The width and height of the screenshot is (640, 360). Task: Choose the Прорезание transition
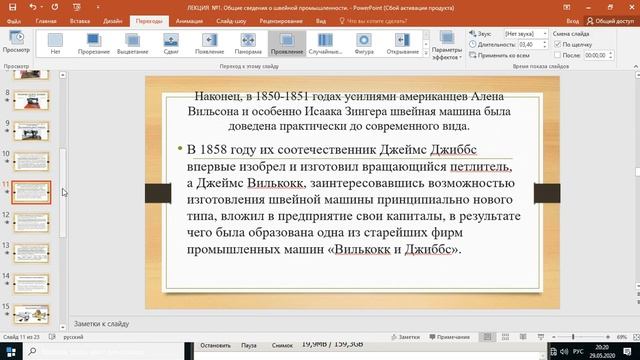[93, 43]
